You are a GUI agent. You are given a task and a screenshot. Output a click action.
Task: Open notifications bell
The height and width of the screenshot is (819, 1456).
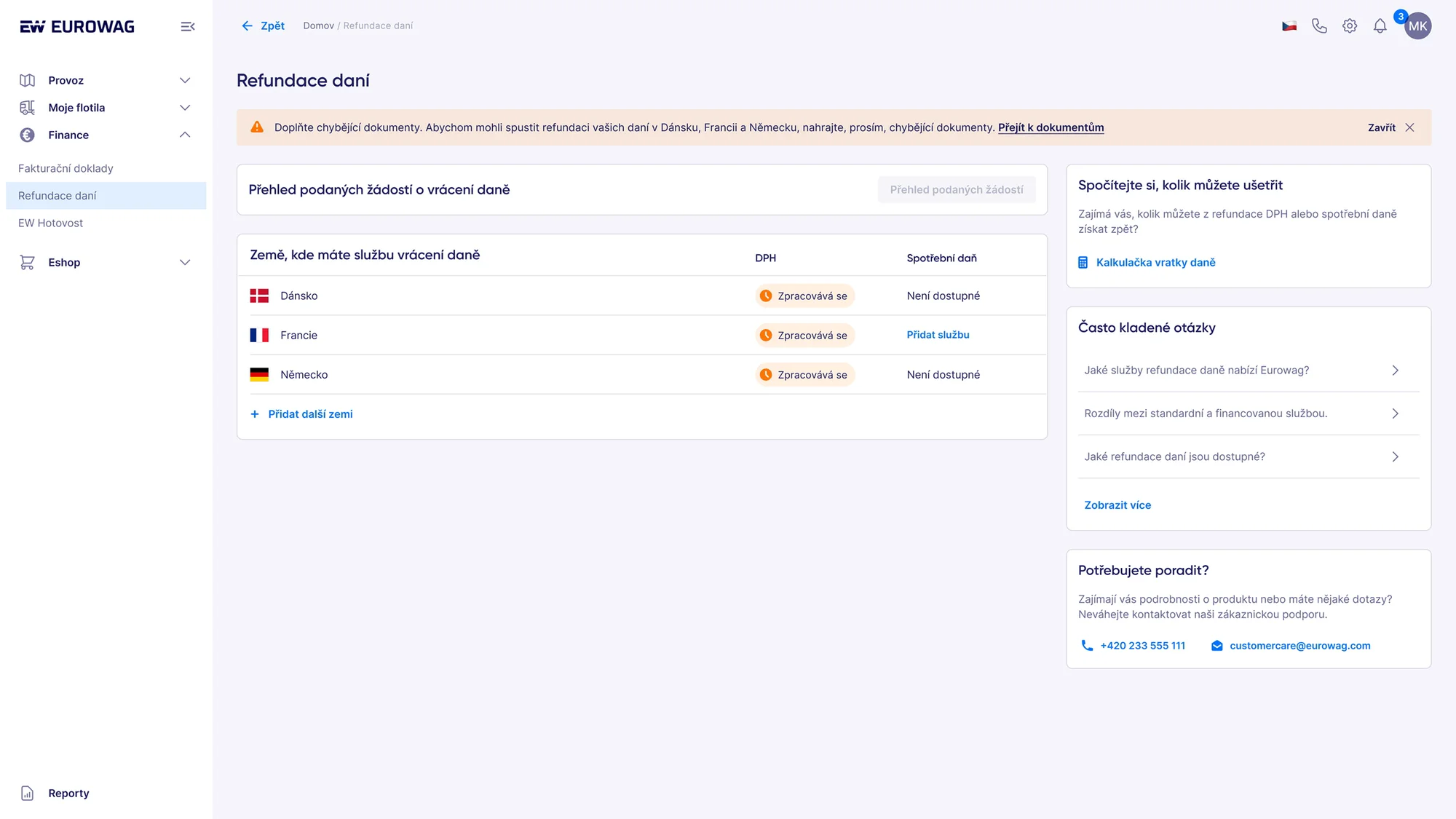(1380, 26)
